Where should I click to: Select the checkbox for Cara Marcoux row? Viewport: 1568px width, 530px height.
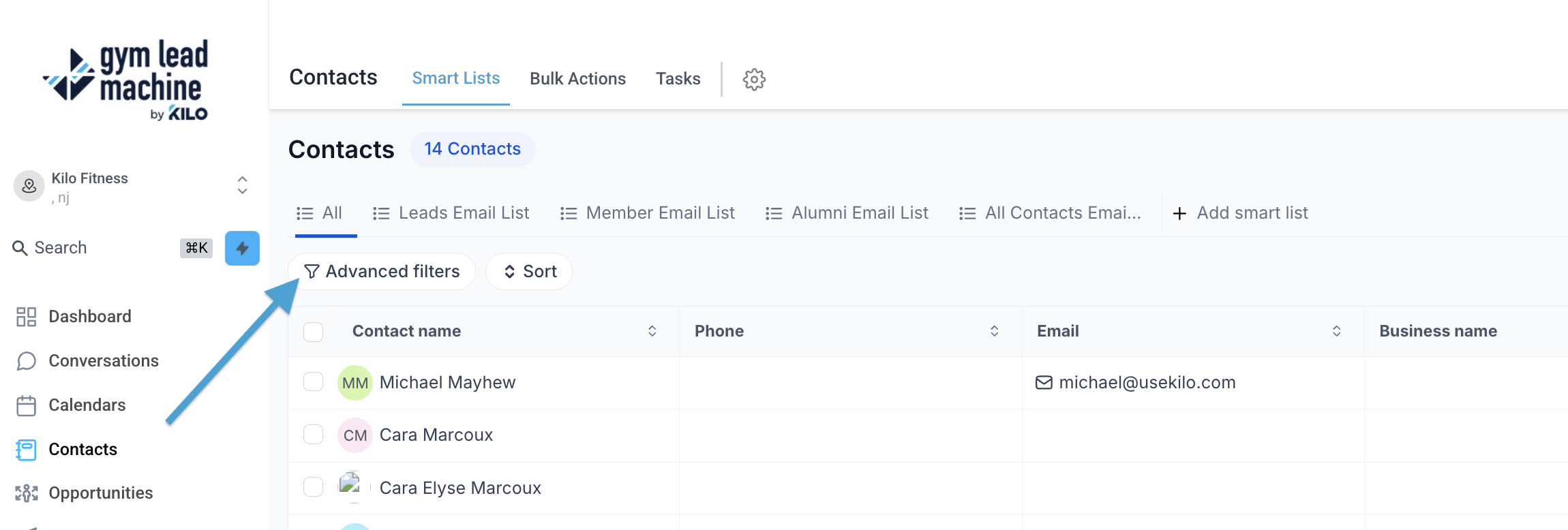click(313, 435)
